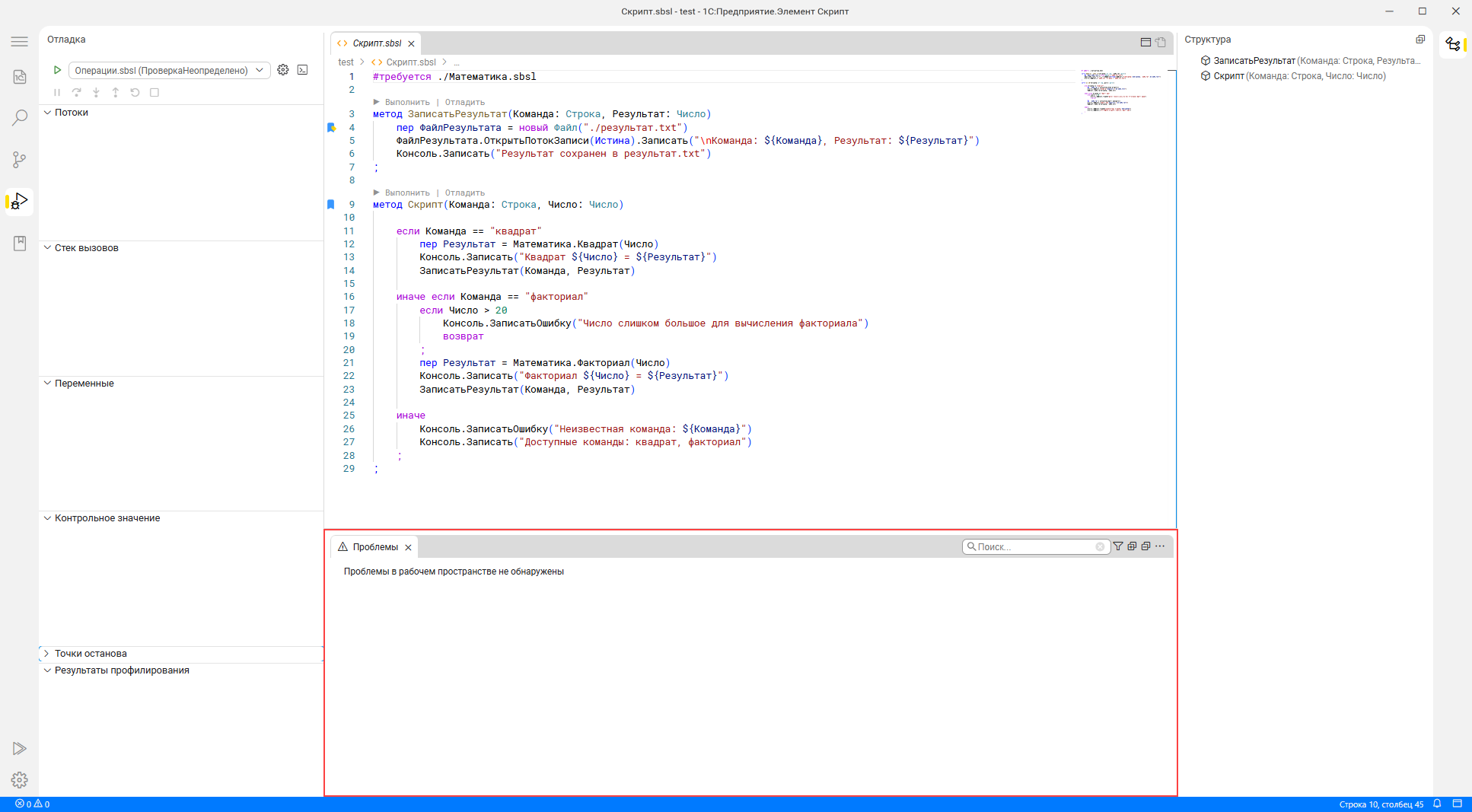The image size is (1472, 812).
Task: Click the filter icon in Problems panel
Action: pyautogui.click(x=1118, y=546)
